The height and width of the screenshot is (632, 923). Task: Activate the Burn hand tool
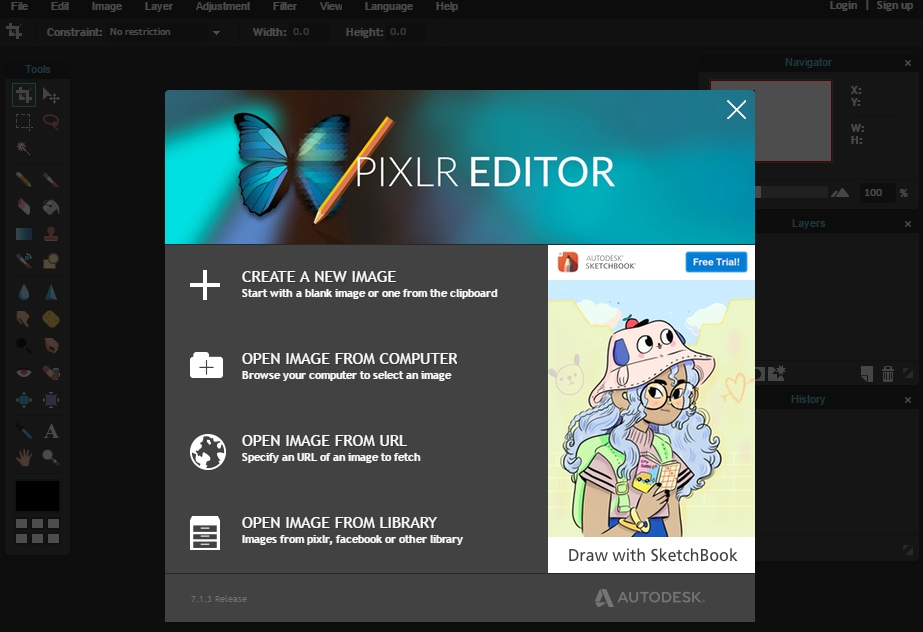click(51, 345)
